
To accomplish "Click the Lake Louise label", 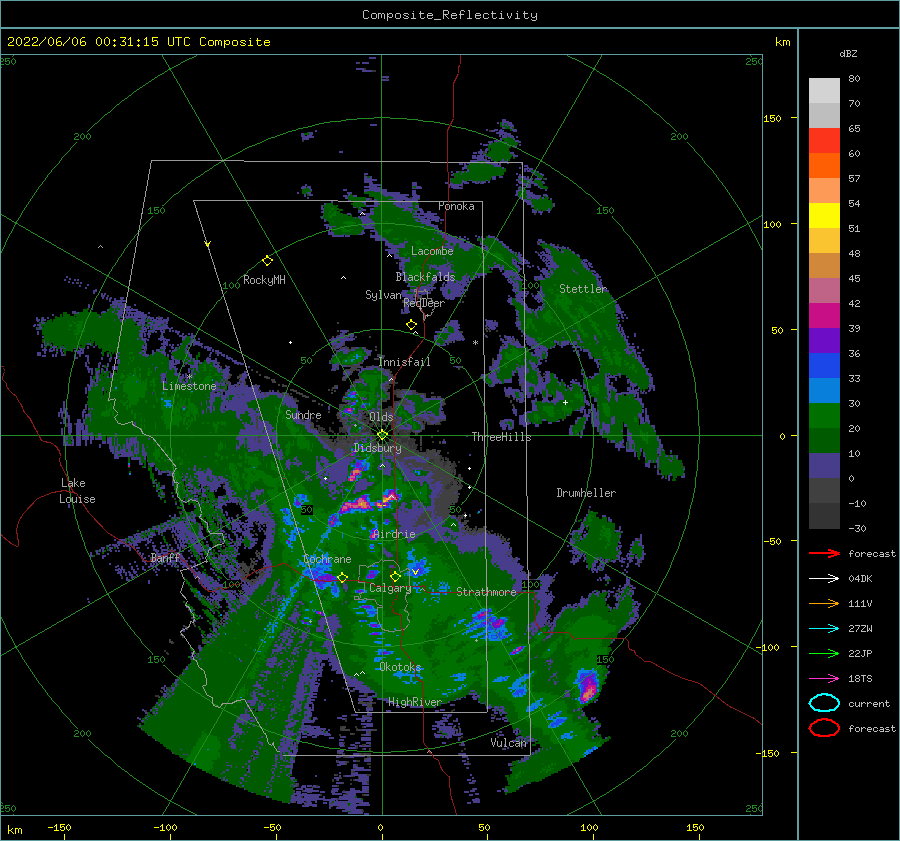I will pos(77,491).
